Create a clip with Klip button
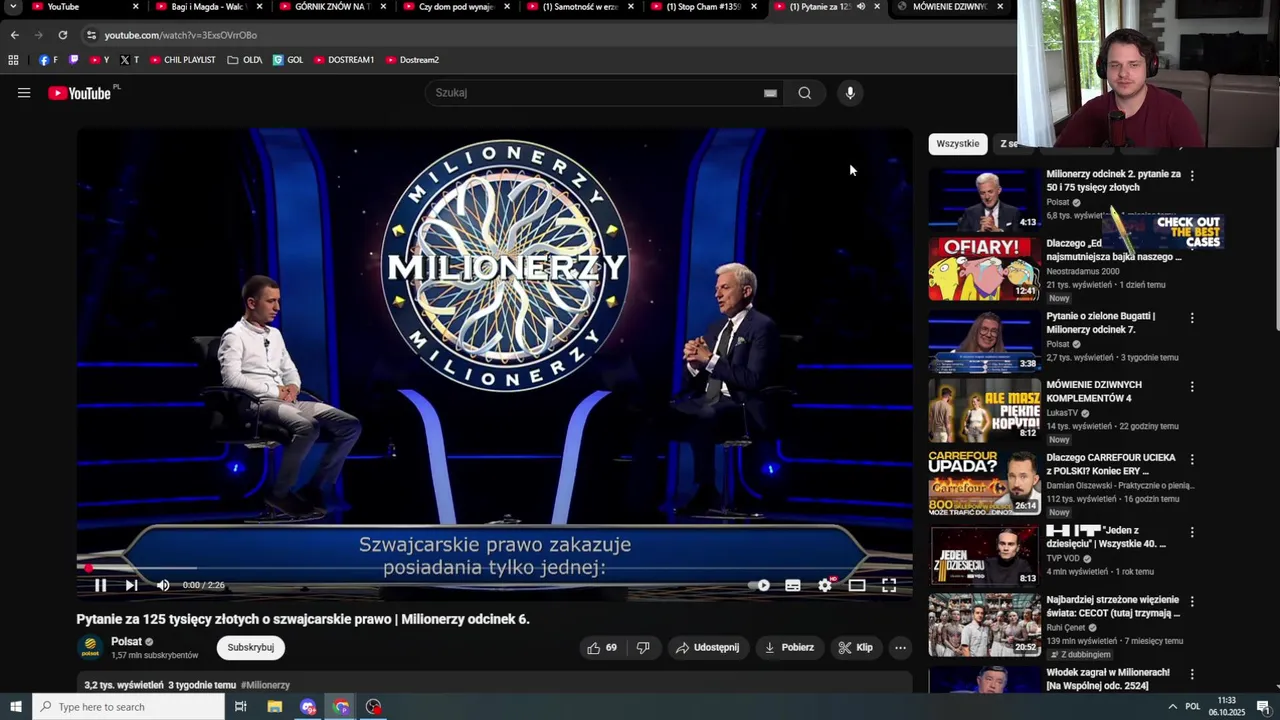This screenshot has width=1280, height=720. (855, 648)
